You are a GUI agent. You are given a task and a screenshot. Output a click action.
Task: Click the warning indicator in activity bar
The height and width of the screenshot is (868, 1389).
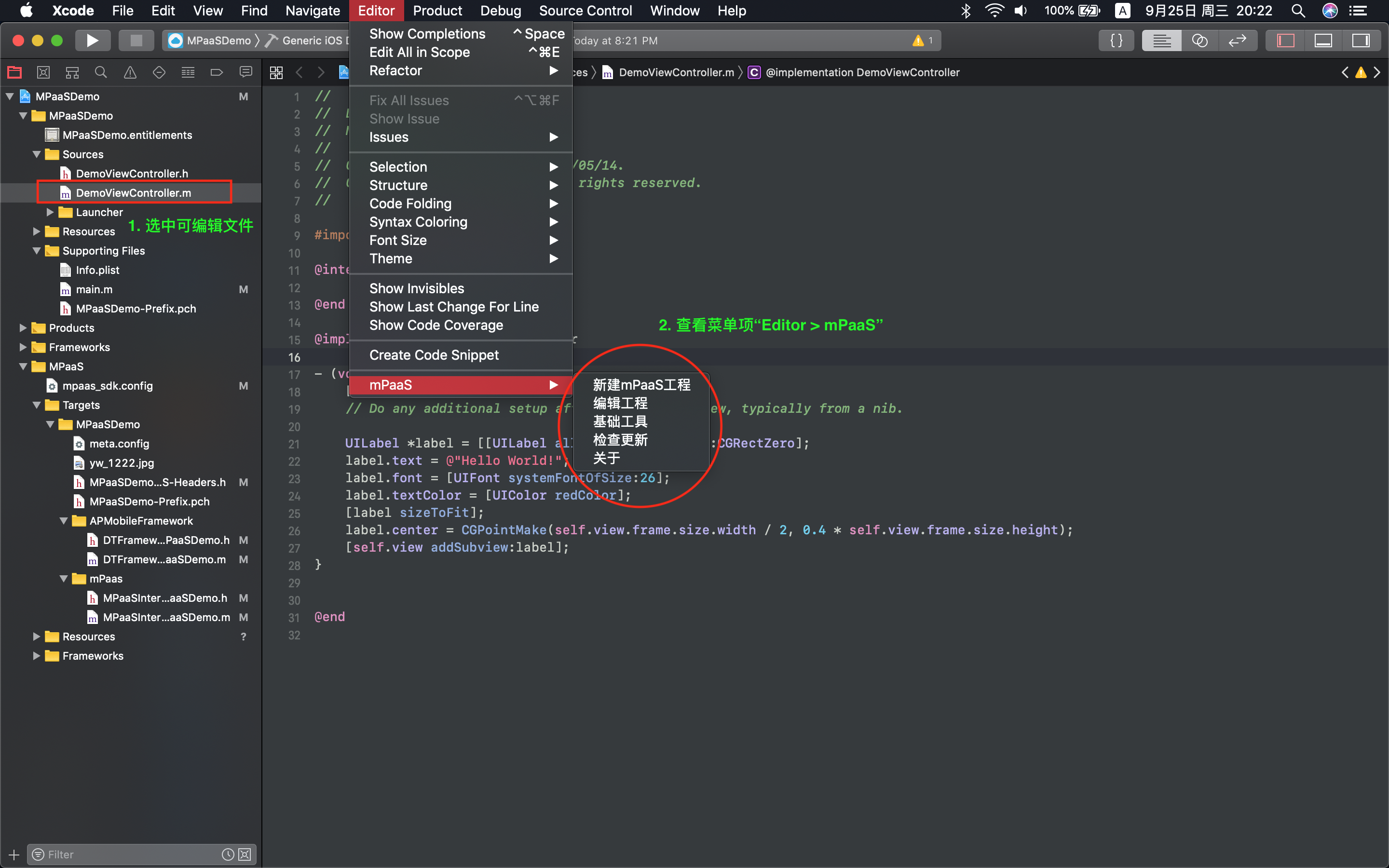click(923, 40)
